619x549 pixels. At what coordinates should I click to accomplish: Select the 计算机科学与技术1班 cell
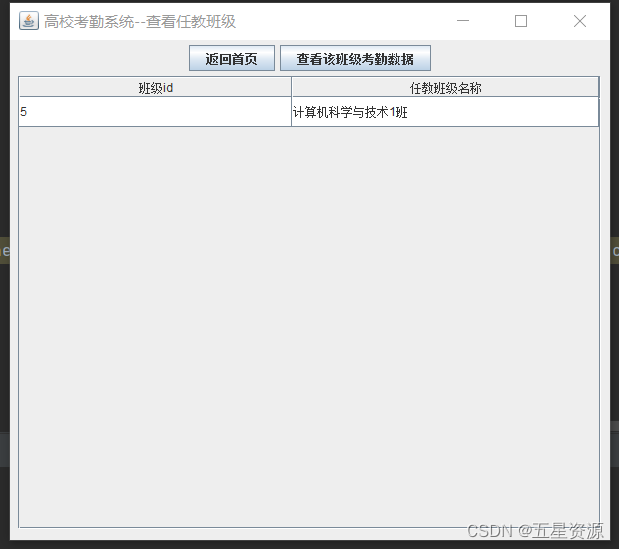click(445, 112)
